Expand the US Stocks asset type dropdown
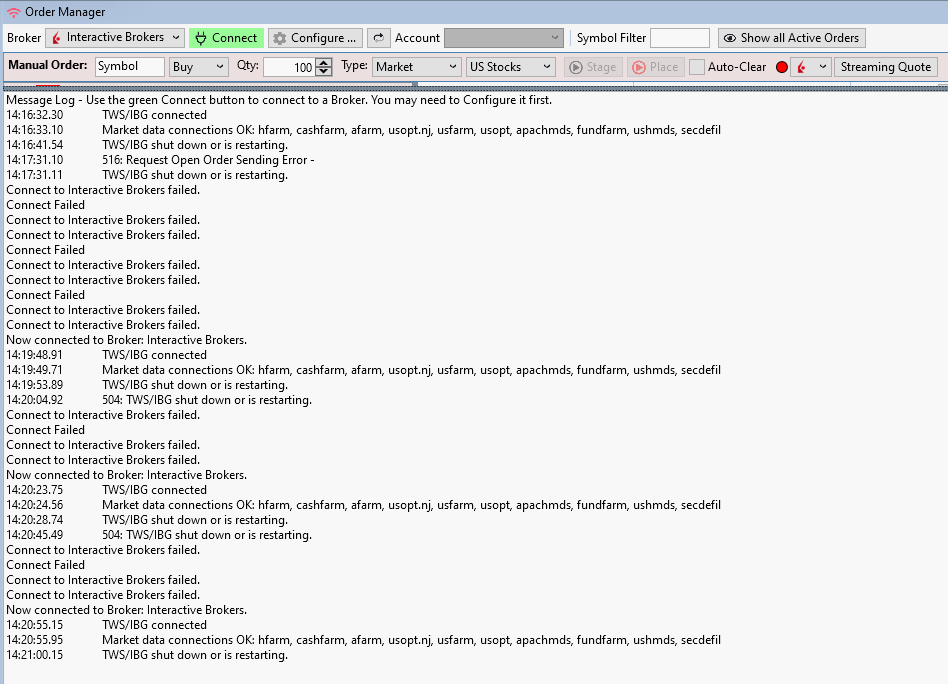This screenshot has height=684, width=948. coord(510,67)
